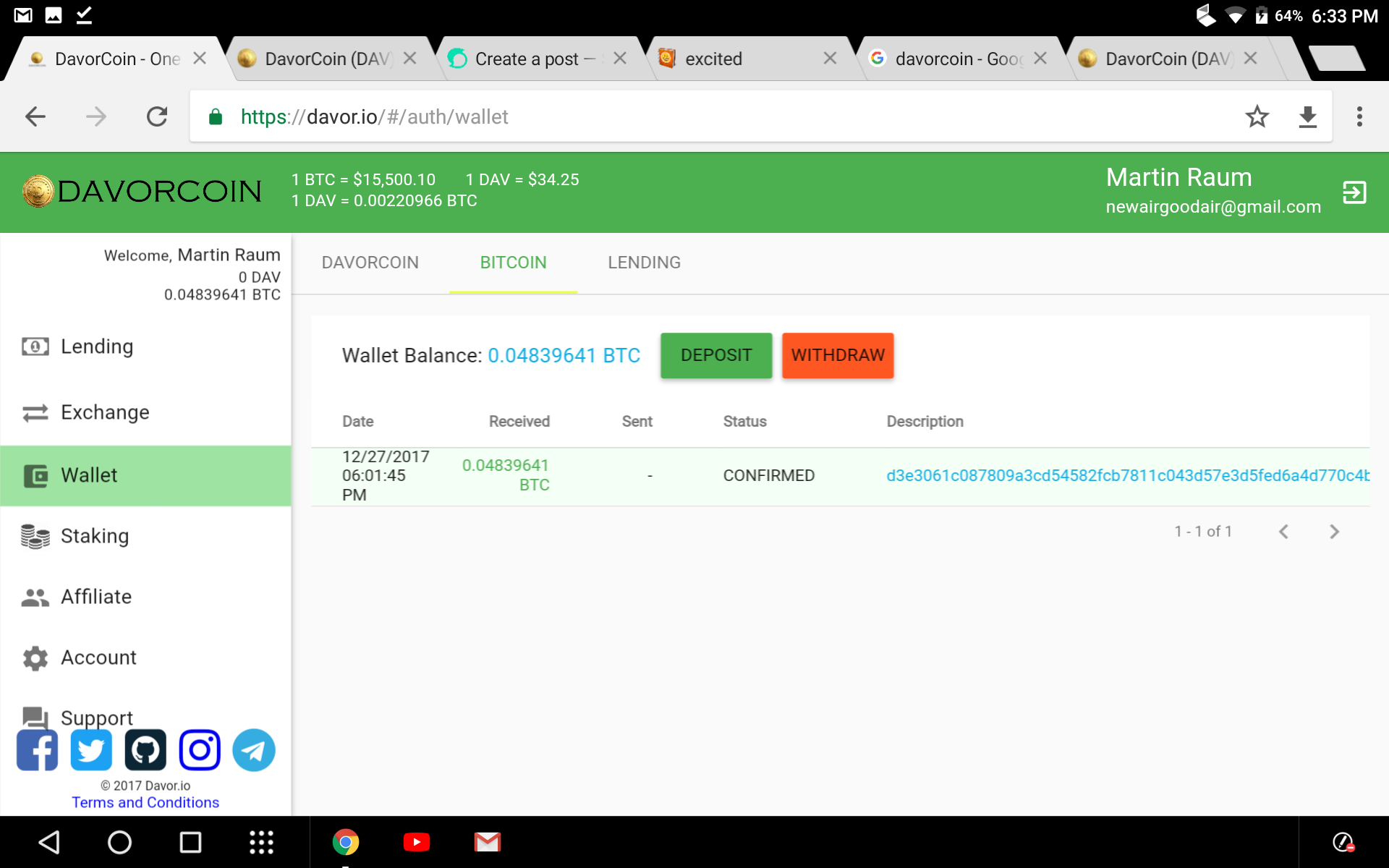This screenshot has height=868, width=1389.
Task: Click the wallet balance 0.04839641 BTC
Action: pyautogui.click(x=564, y=355)
